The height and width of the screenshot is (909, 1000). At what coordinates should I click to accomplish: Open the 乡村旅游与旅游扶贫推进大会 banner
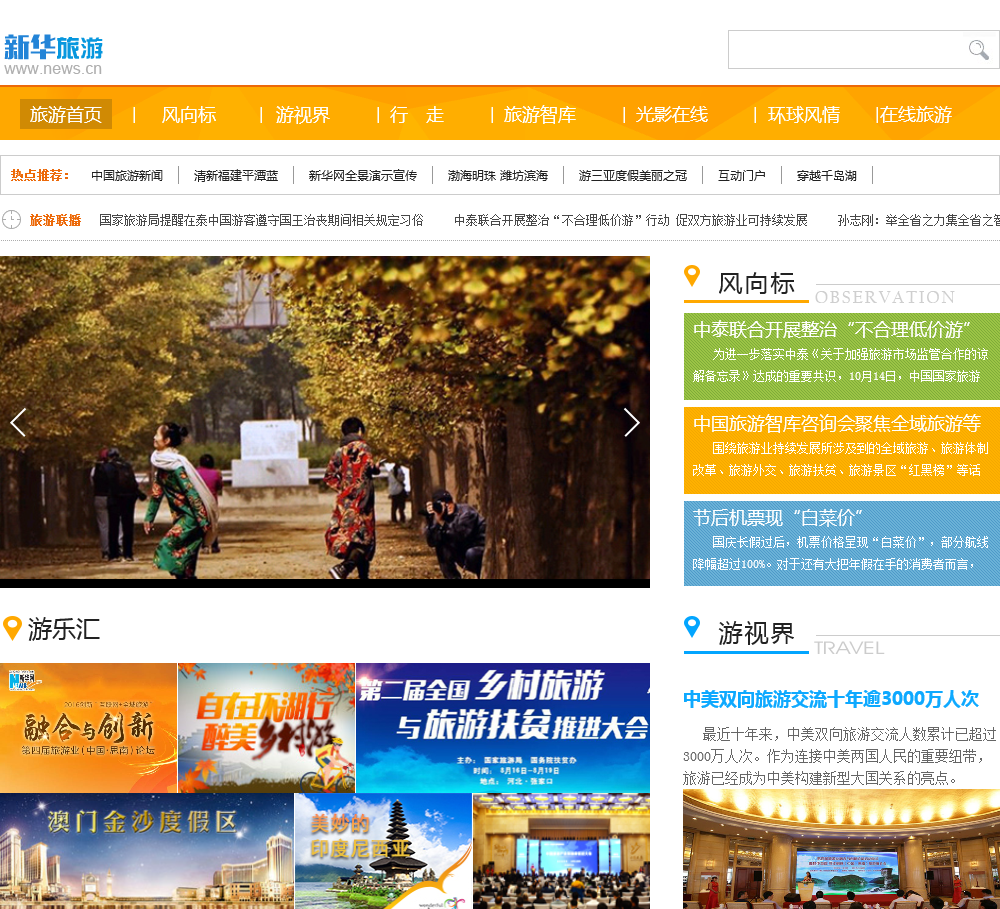[x=503, y=728]
